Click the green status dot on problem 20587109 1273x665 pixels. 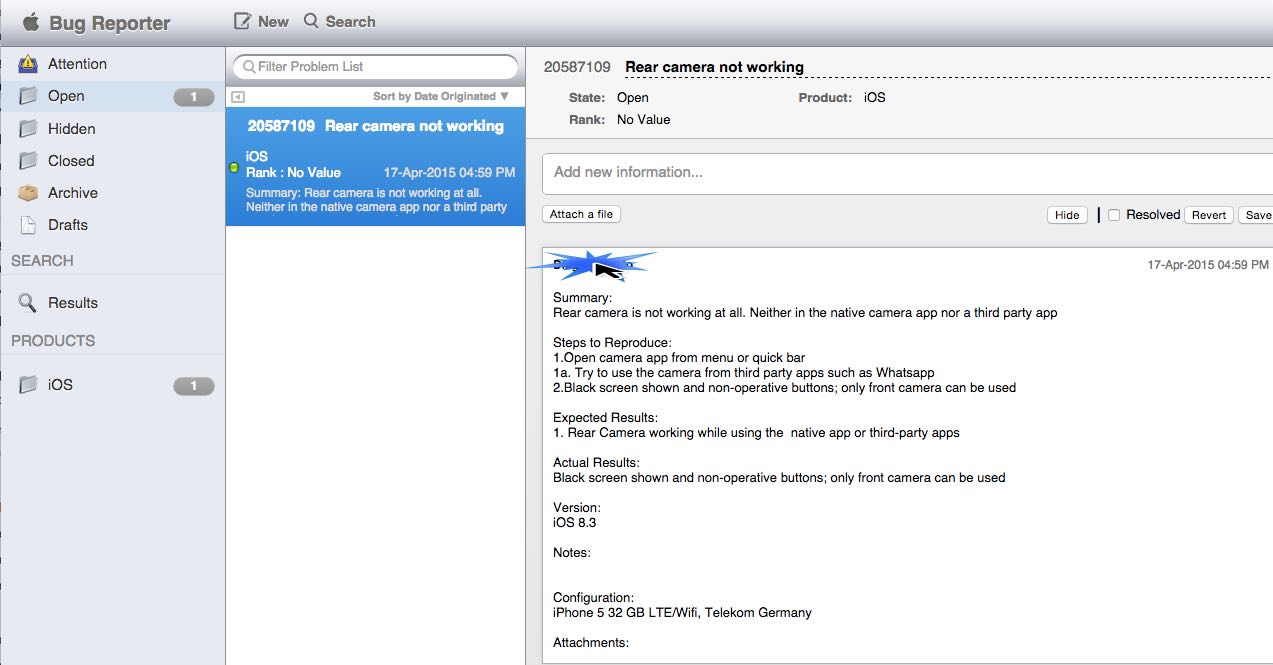(x=234, y=167)
